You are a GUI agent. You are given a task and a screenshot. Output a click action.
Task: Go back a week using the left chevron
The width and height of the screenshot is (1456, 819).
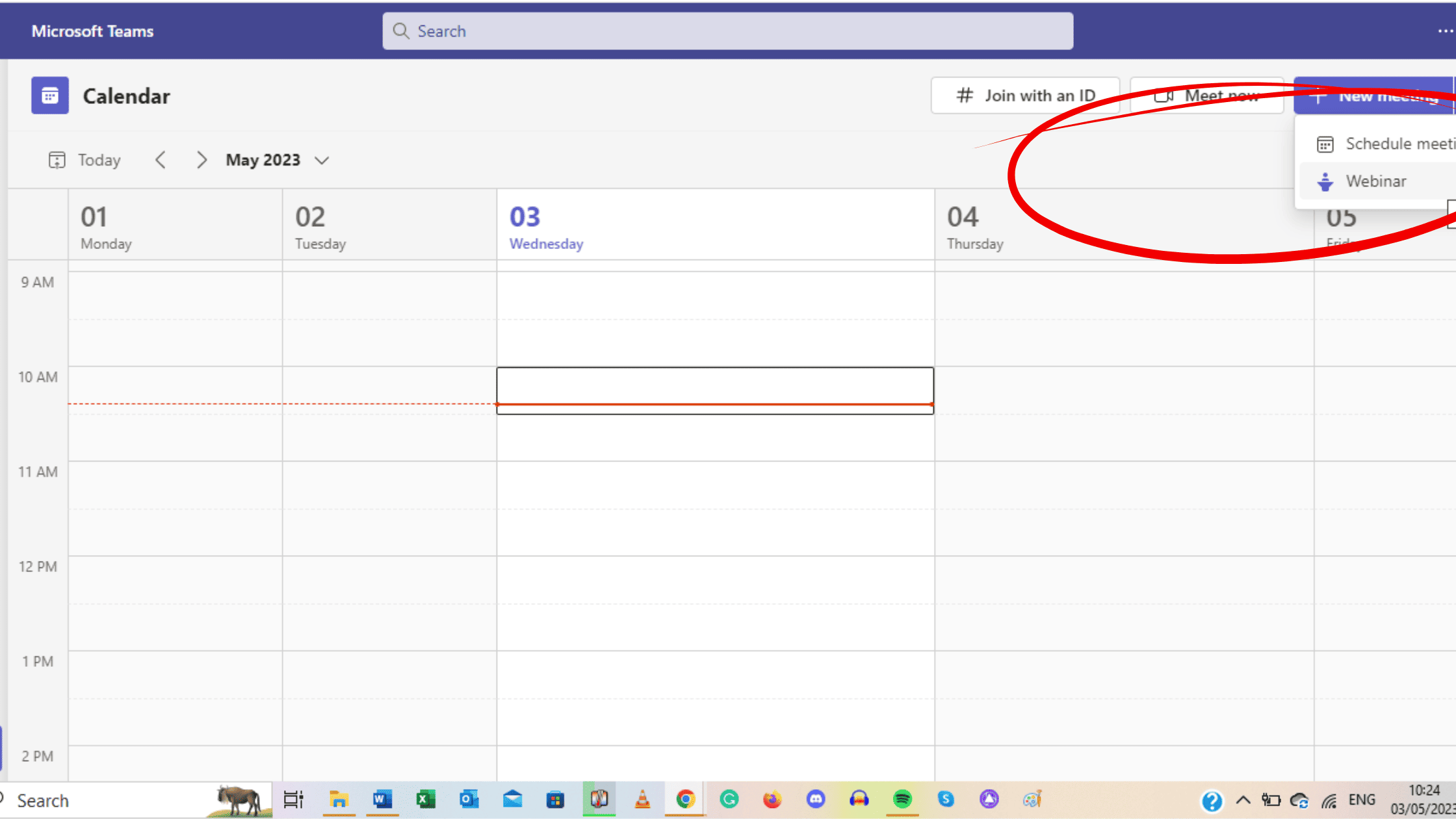point(161,159)
